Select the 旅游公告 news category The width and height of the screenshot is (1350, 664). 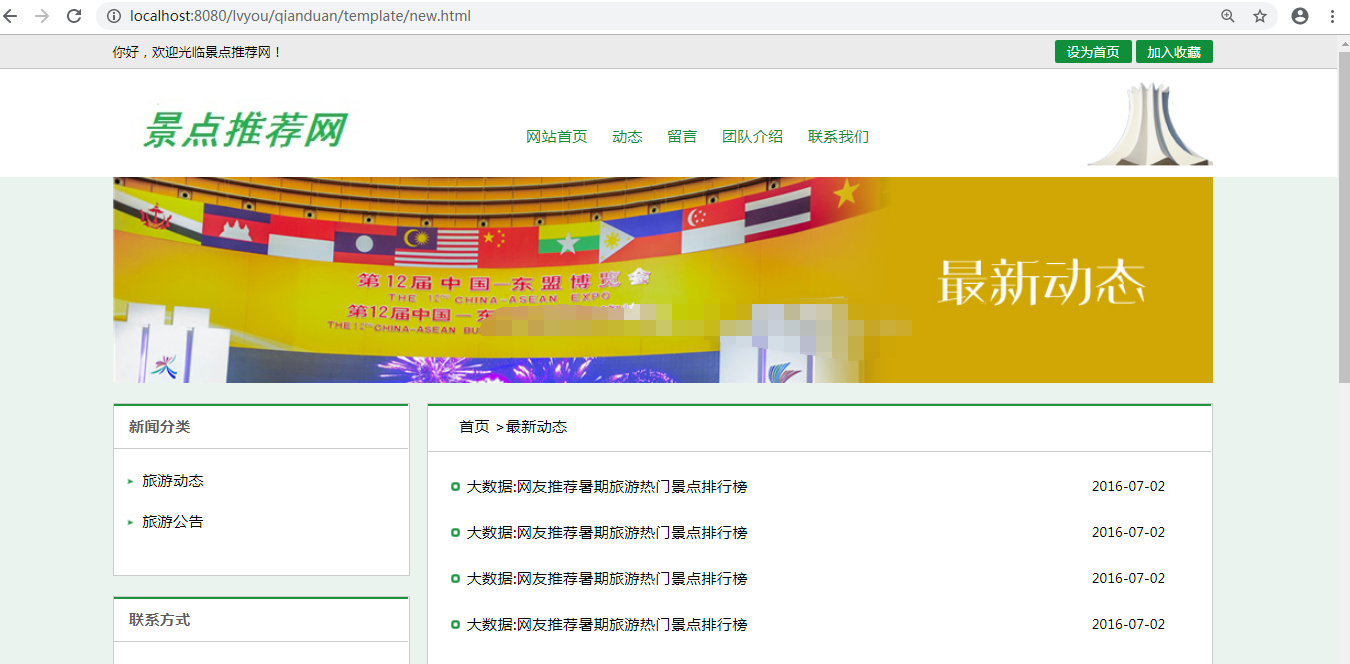pos(173,522)
